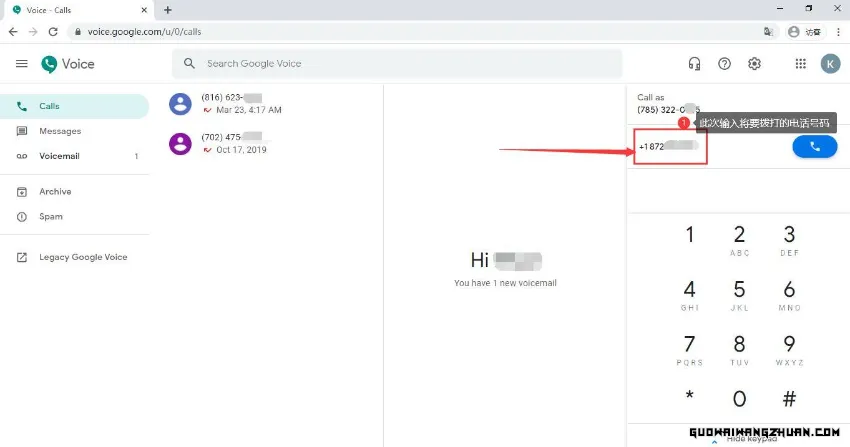The height and width of the screenshot is (447, 850).
Task: Open the browser guest profile button
Action: click(x=805, y=32)
